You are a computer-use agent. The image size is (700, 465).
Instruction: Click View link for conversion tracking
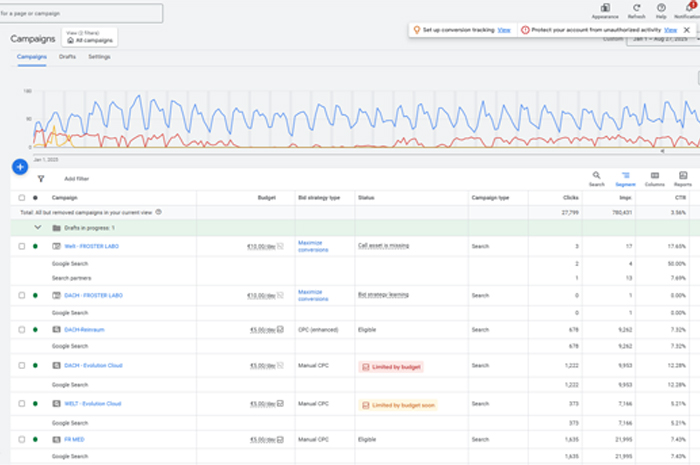click(504, 30)
